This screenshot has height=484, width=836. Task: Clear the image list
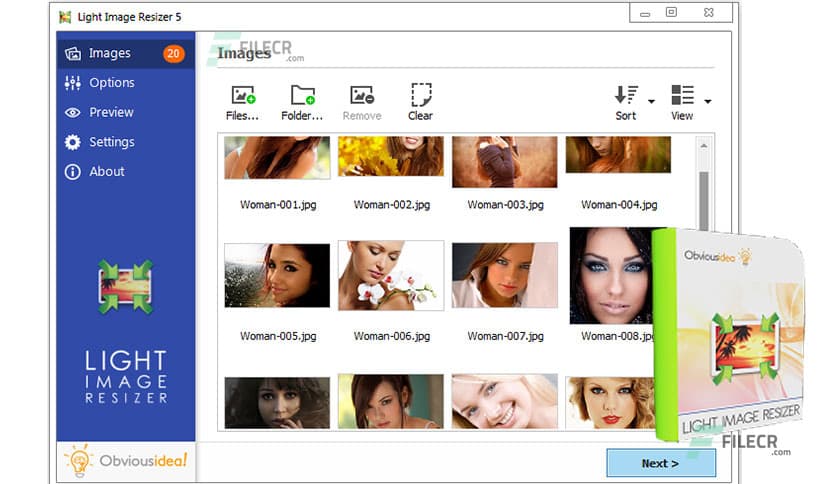(x=421, y=102)
